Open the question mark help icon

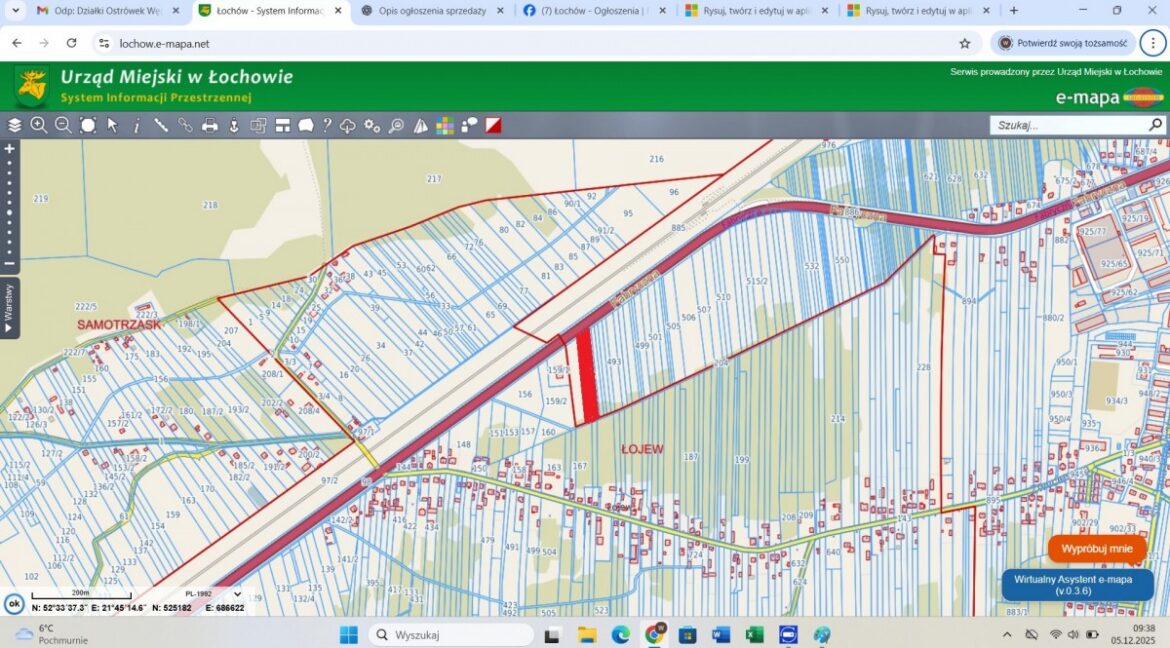(326, 125)
